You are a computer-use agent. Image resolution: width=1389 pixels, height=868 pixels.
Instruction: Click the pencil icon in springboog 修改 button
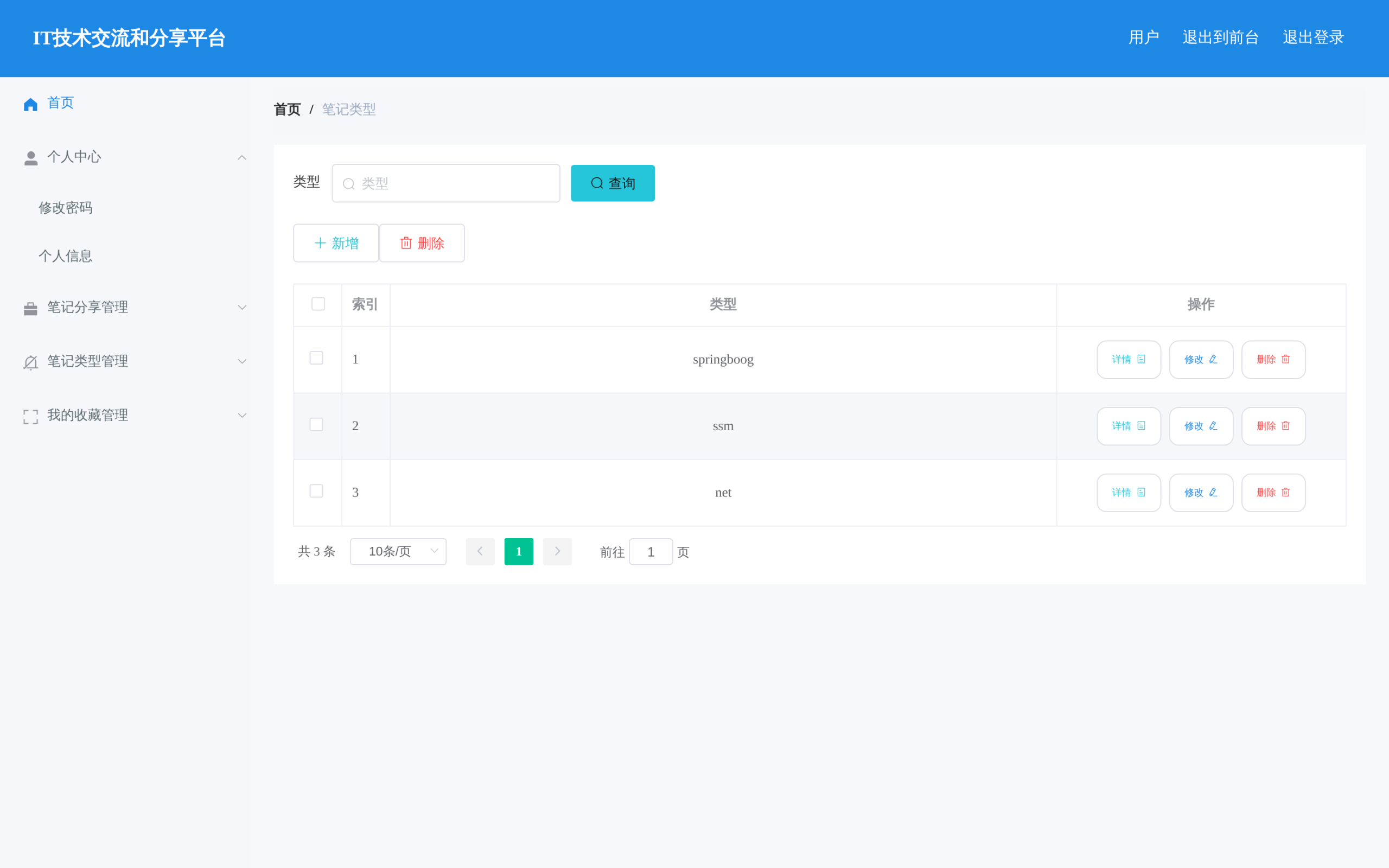[1213, 359]
